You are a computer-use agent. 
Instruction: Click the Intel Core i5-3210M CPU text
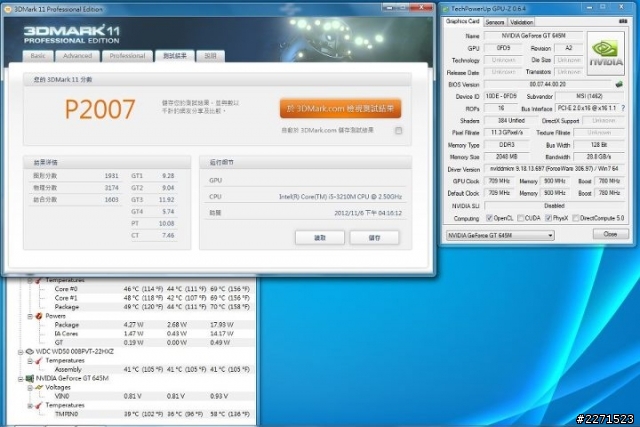[x=340, y=197]
